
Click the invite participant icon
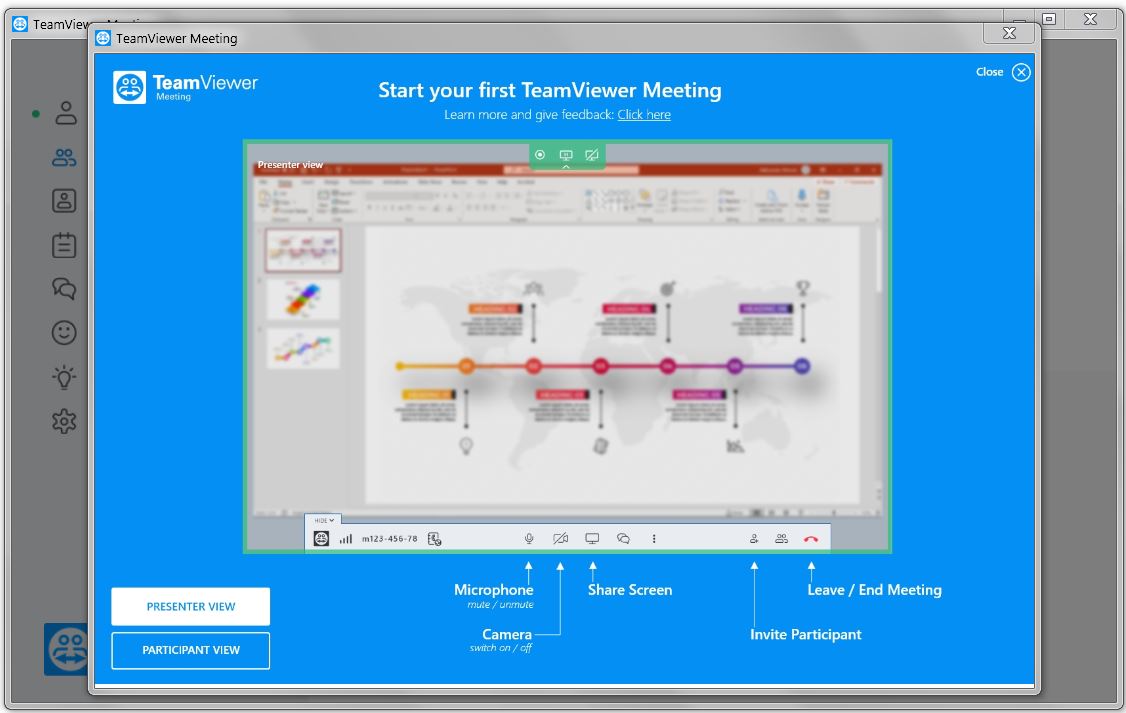click(754, 539)
